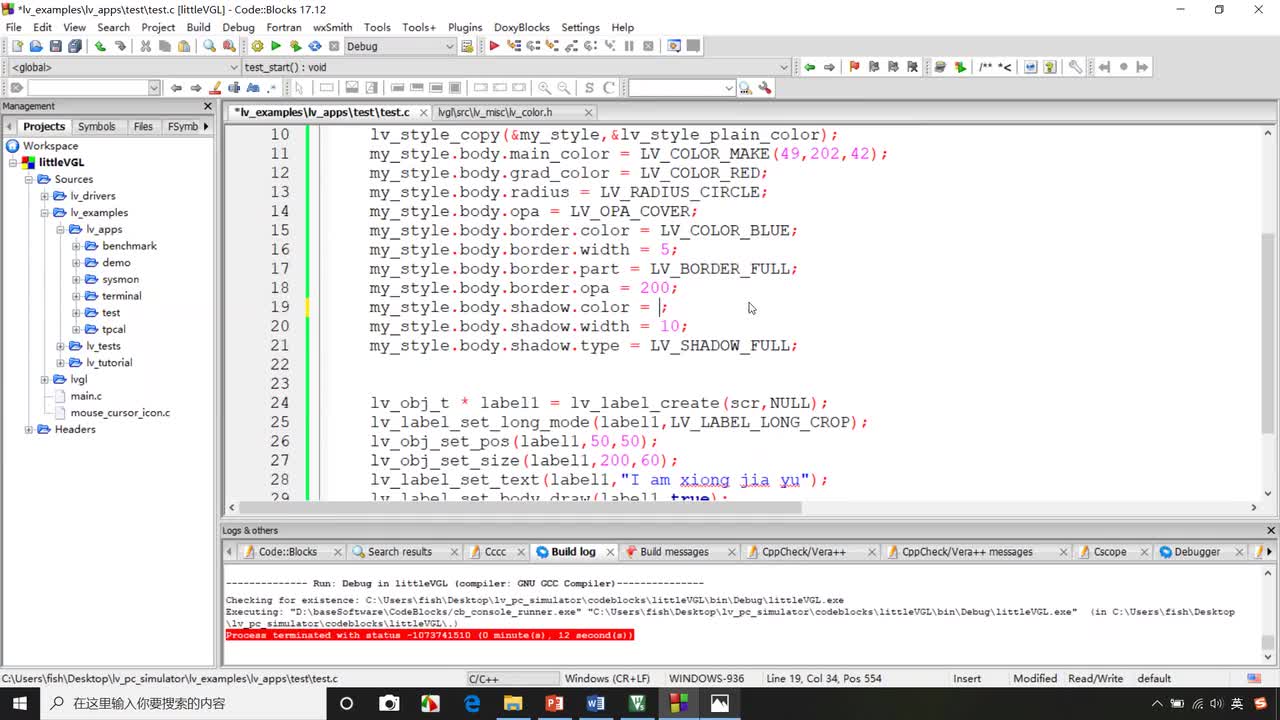Jump back with green left arrow
Screen dimensions: 1280x720
809,67
